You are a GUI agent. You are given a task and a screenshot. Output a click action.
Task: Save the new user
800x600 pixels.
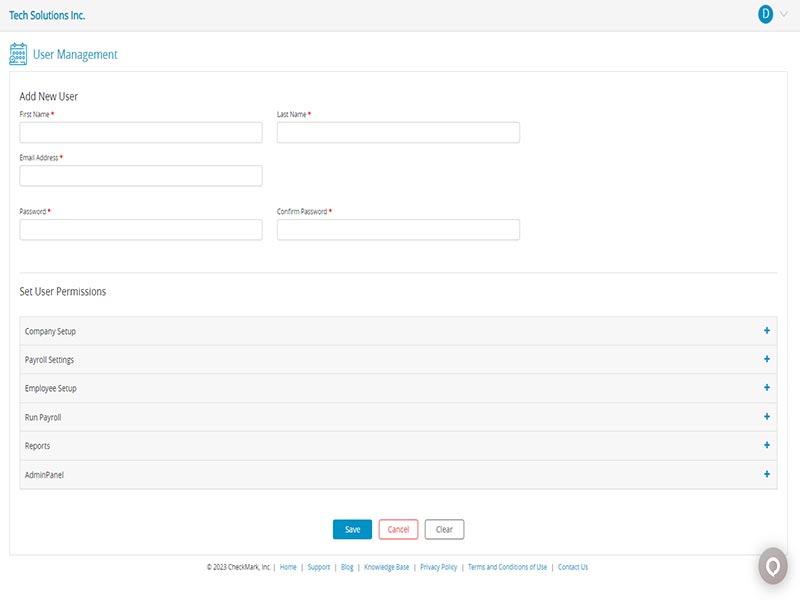pyautogui.click(x=352, y=529)
